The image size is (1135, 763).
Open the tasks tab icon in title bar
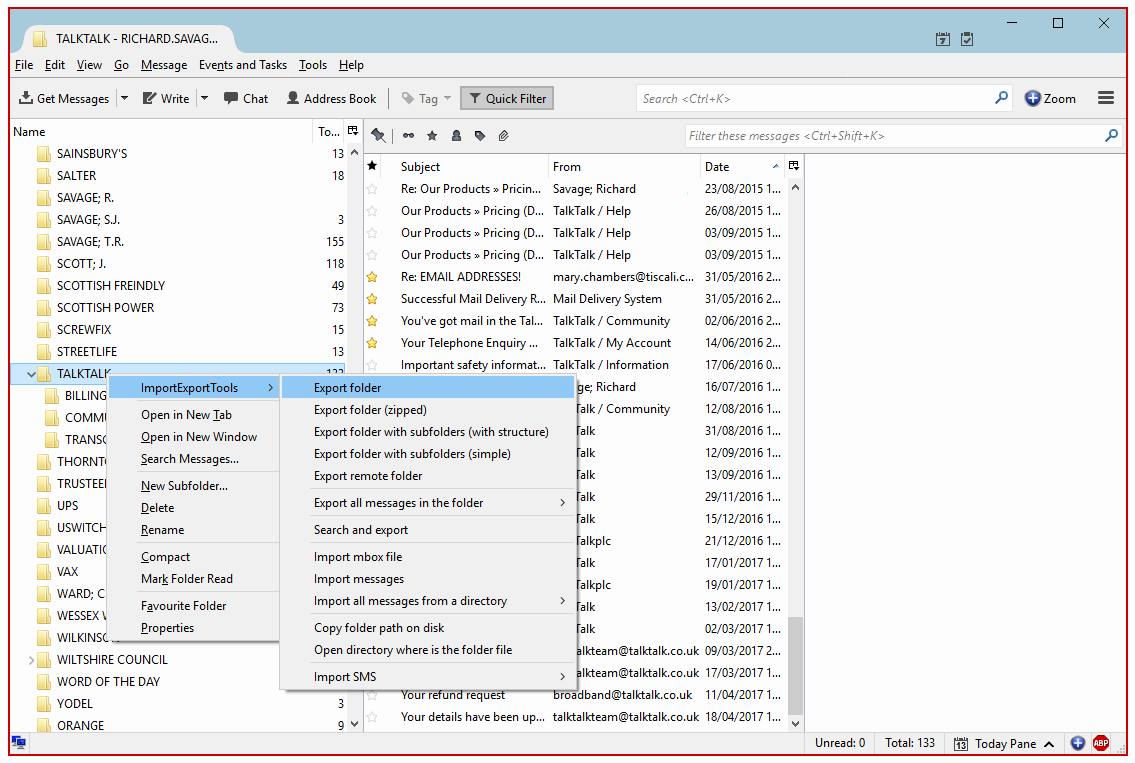click(x=967, y=39)
